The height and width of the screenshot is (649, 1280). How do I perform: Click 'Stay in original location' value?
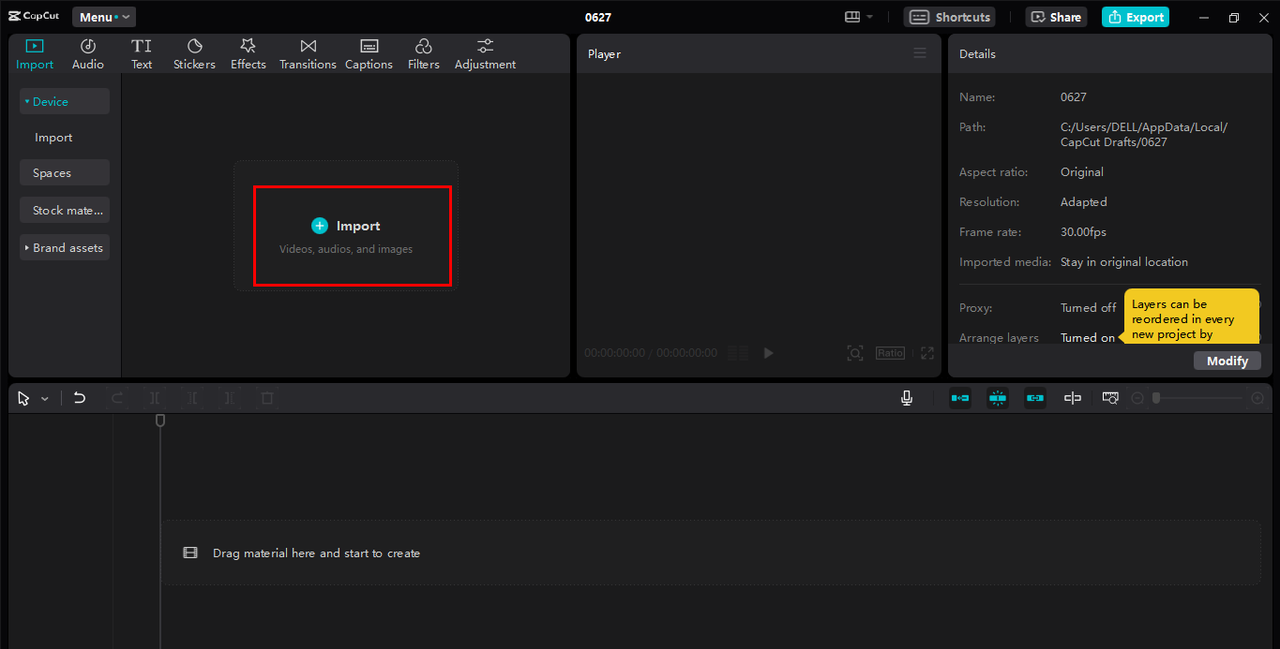click(x=1124, y=262)
